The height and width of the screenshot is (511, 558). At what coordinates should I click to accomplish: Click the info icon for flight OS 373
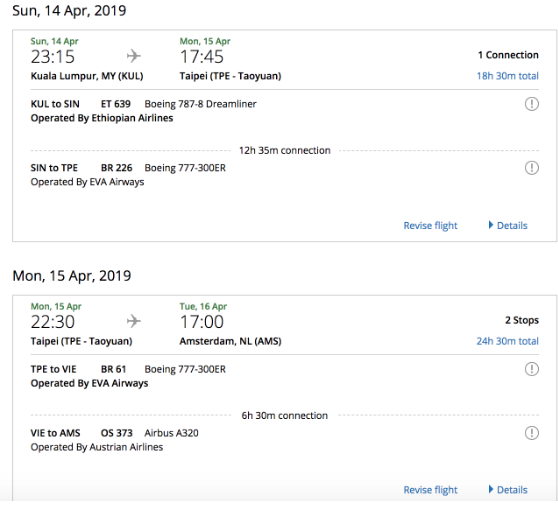(x=532, y=433)
